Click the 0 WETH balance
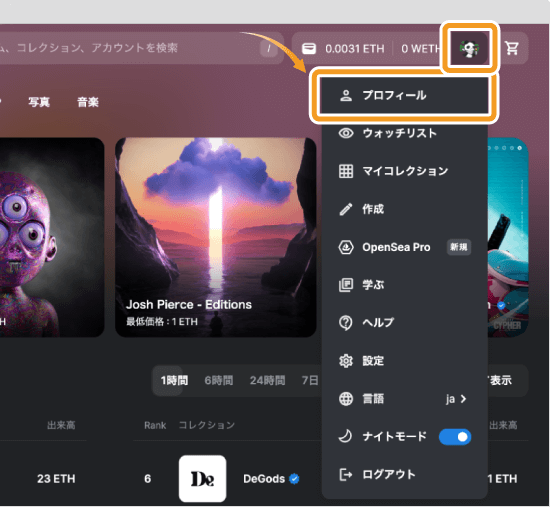Image resolution: width=550 pixels, height=507 pixels. (420, 48)
